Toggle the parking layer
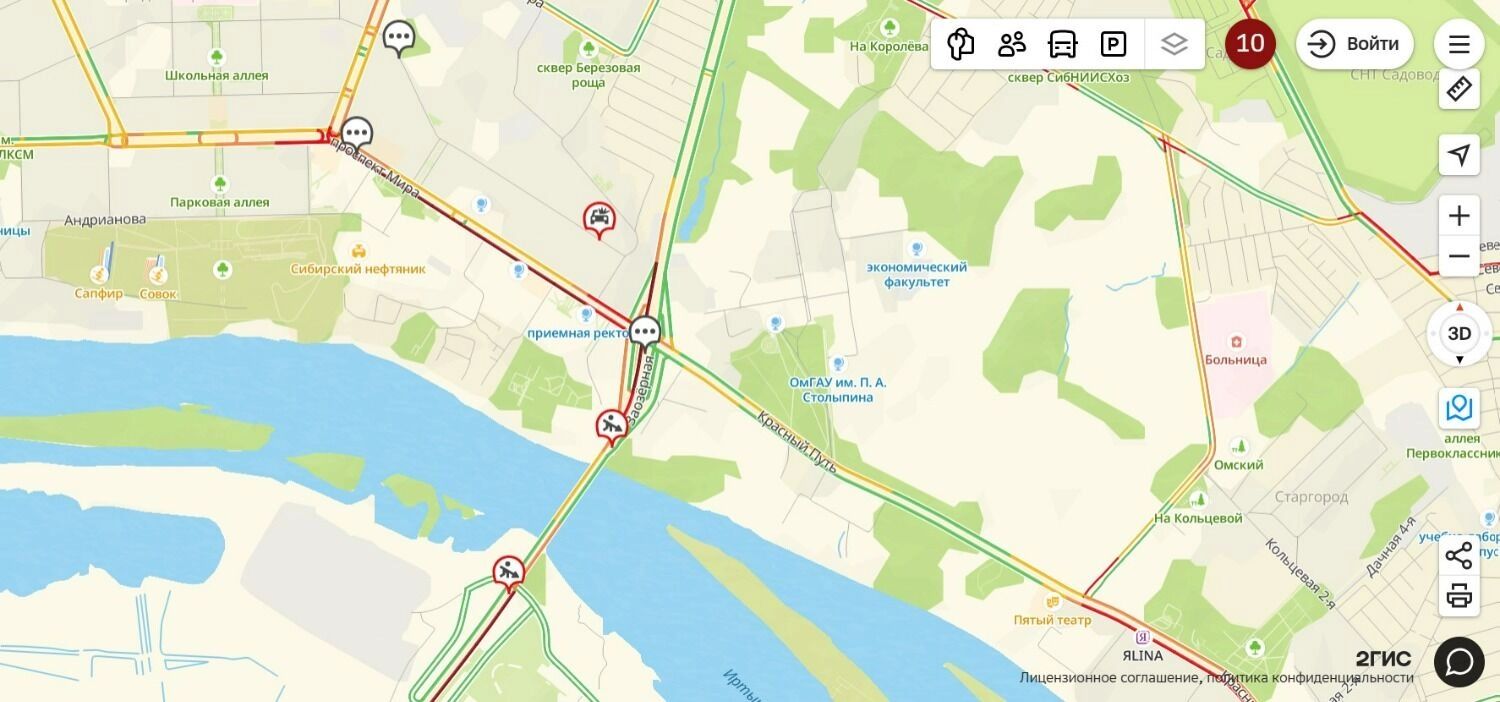This screenshot has width=1500, height=702. [x=1113, y=44]
